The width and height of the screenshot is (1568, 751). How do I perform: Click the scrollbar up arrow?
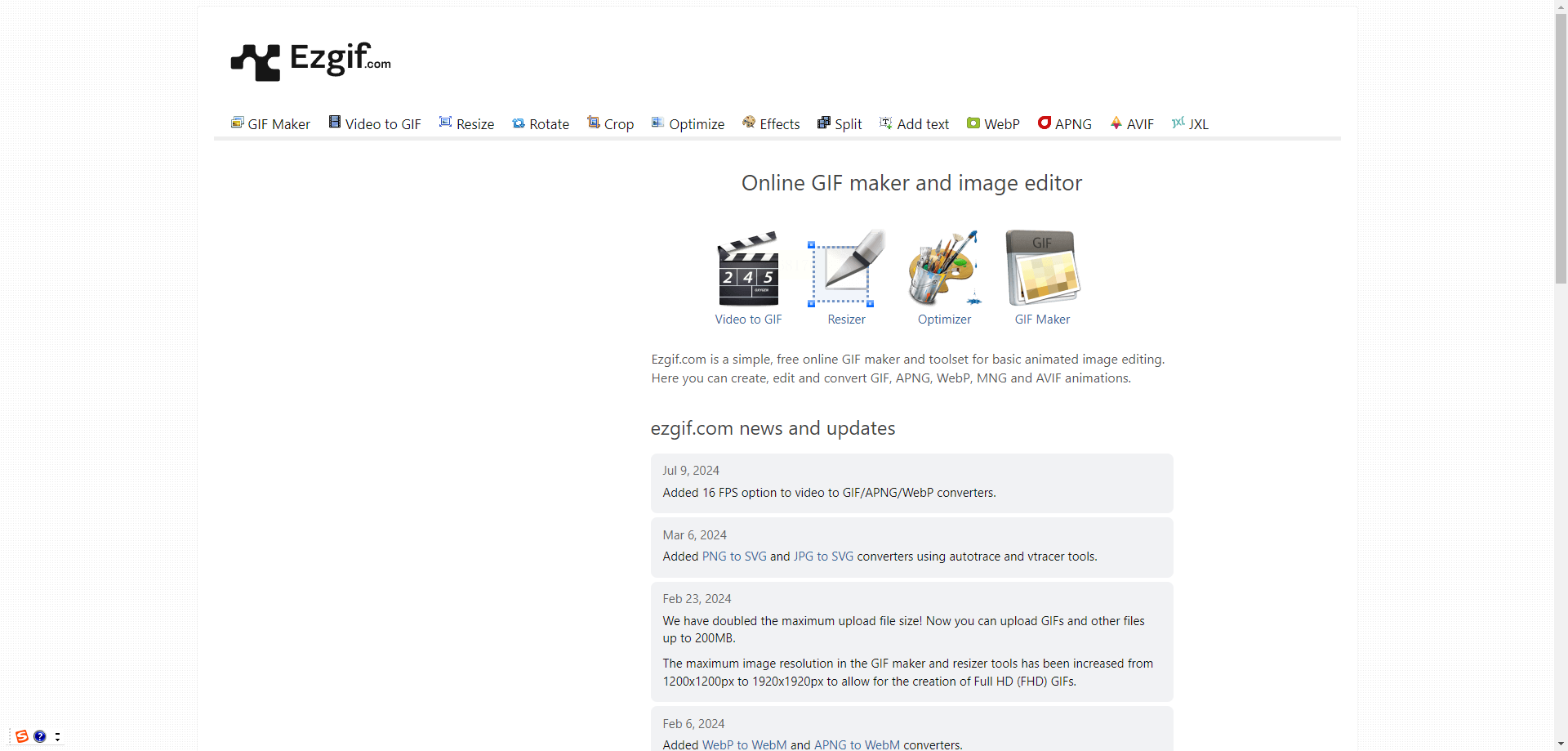pyautogui.click(x=1561, y=7)
